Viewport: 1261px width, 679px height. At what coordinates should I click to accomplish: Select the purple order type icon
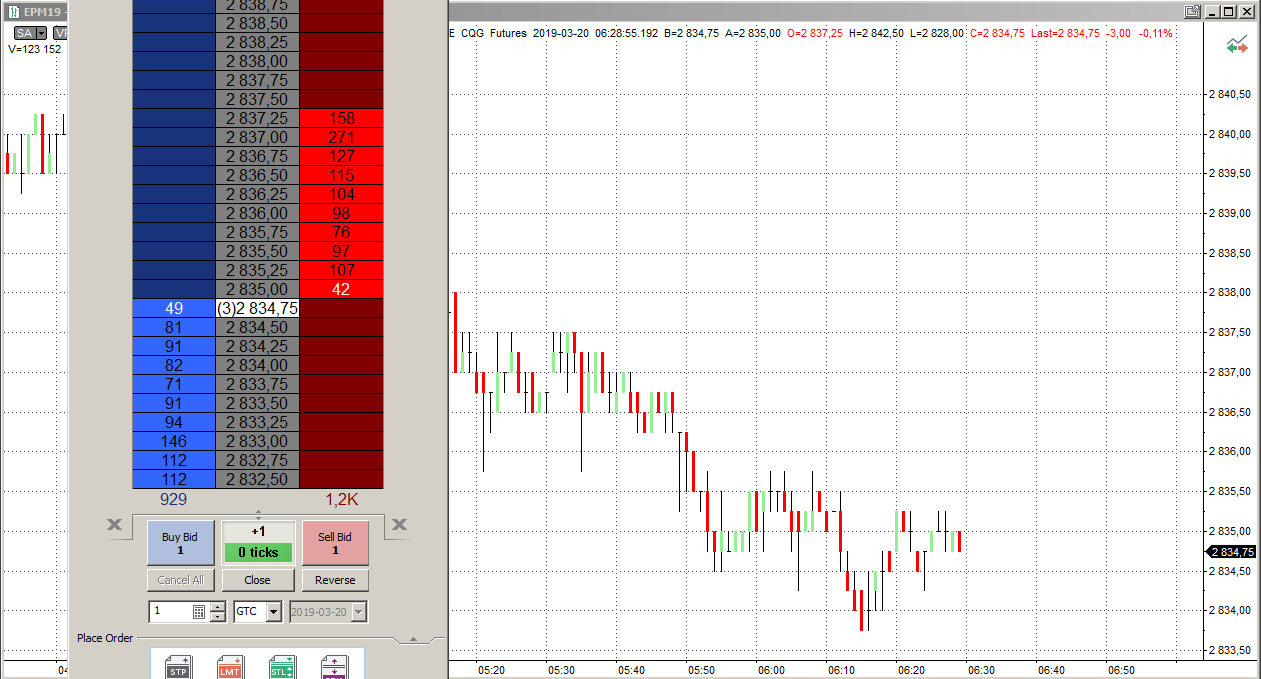click(334, 668)
